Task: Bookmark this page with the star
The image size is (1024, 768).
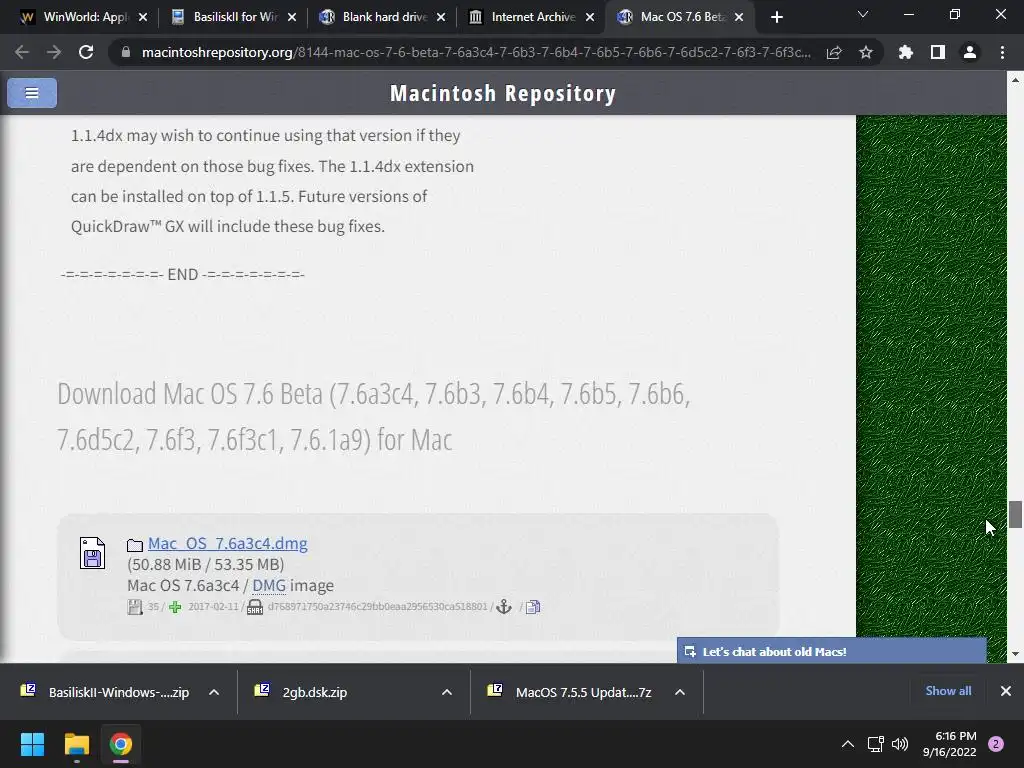Action: click(x=866, y=52)
